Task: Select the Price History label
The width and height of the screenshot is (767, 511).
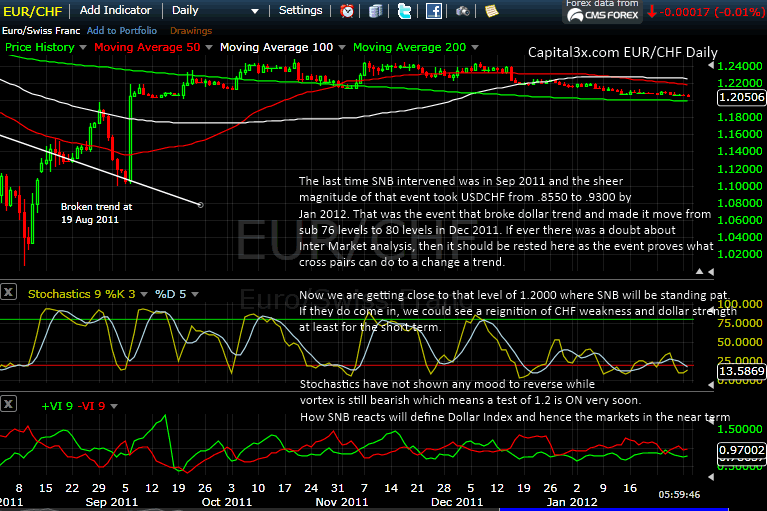Action: click(40, 47)
